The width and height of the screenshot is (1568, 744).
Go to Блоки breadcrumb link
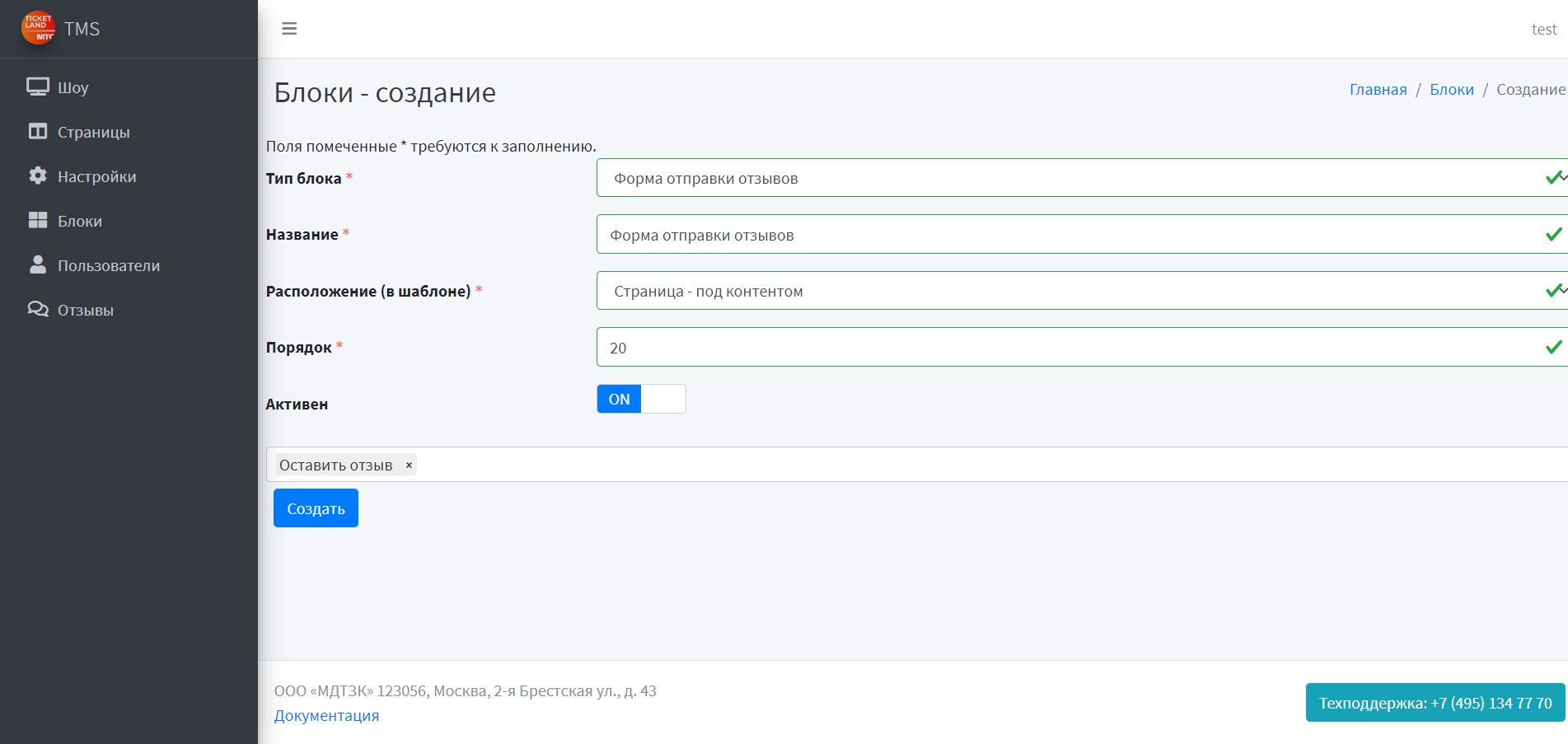1452,89
